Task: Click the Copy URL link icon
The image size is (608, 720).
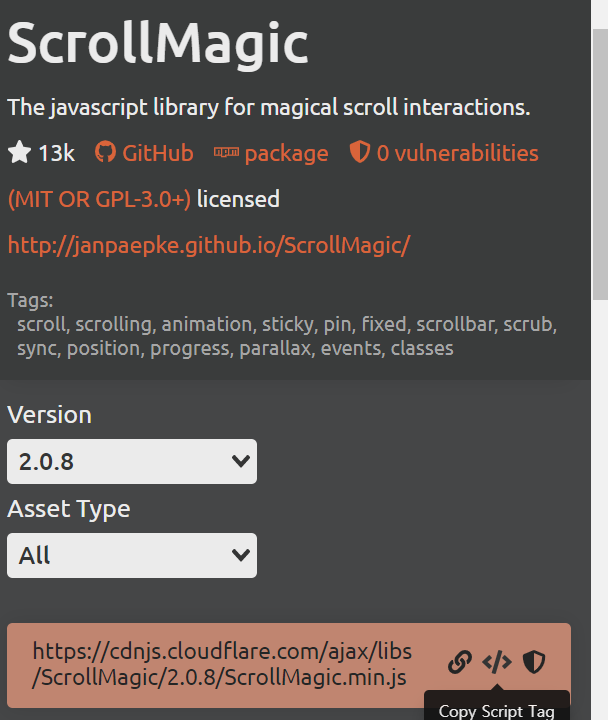Action: point(460,662)
